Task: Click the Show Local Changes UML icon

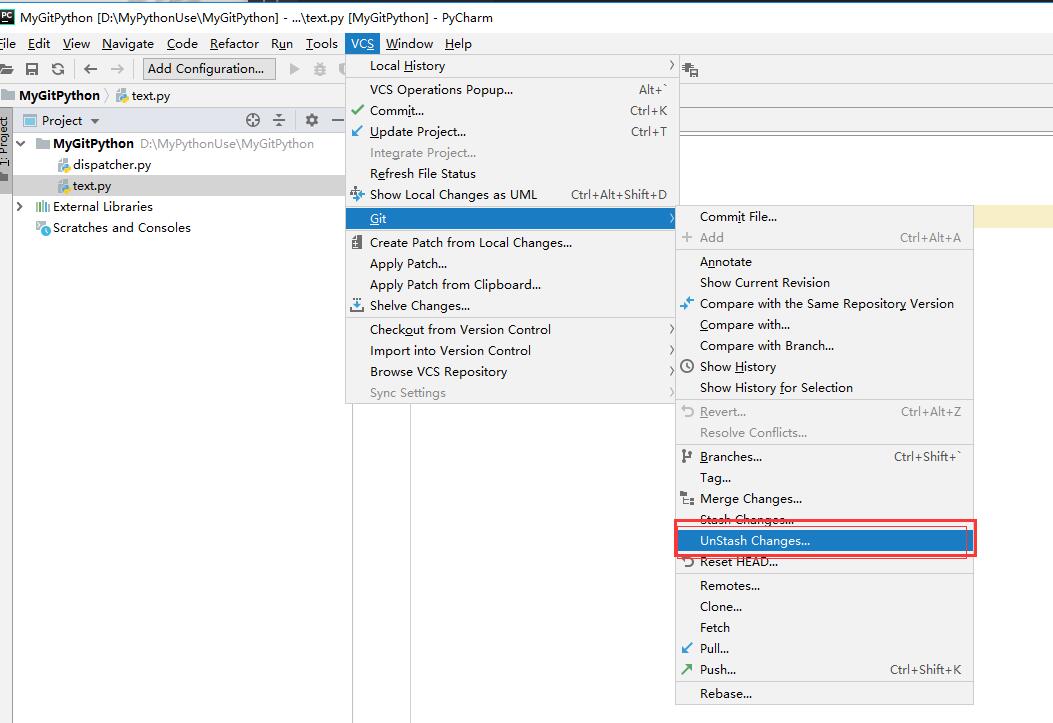Action: pyautogui.click(x=357, y=195)
